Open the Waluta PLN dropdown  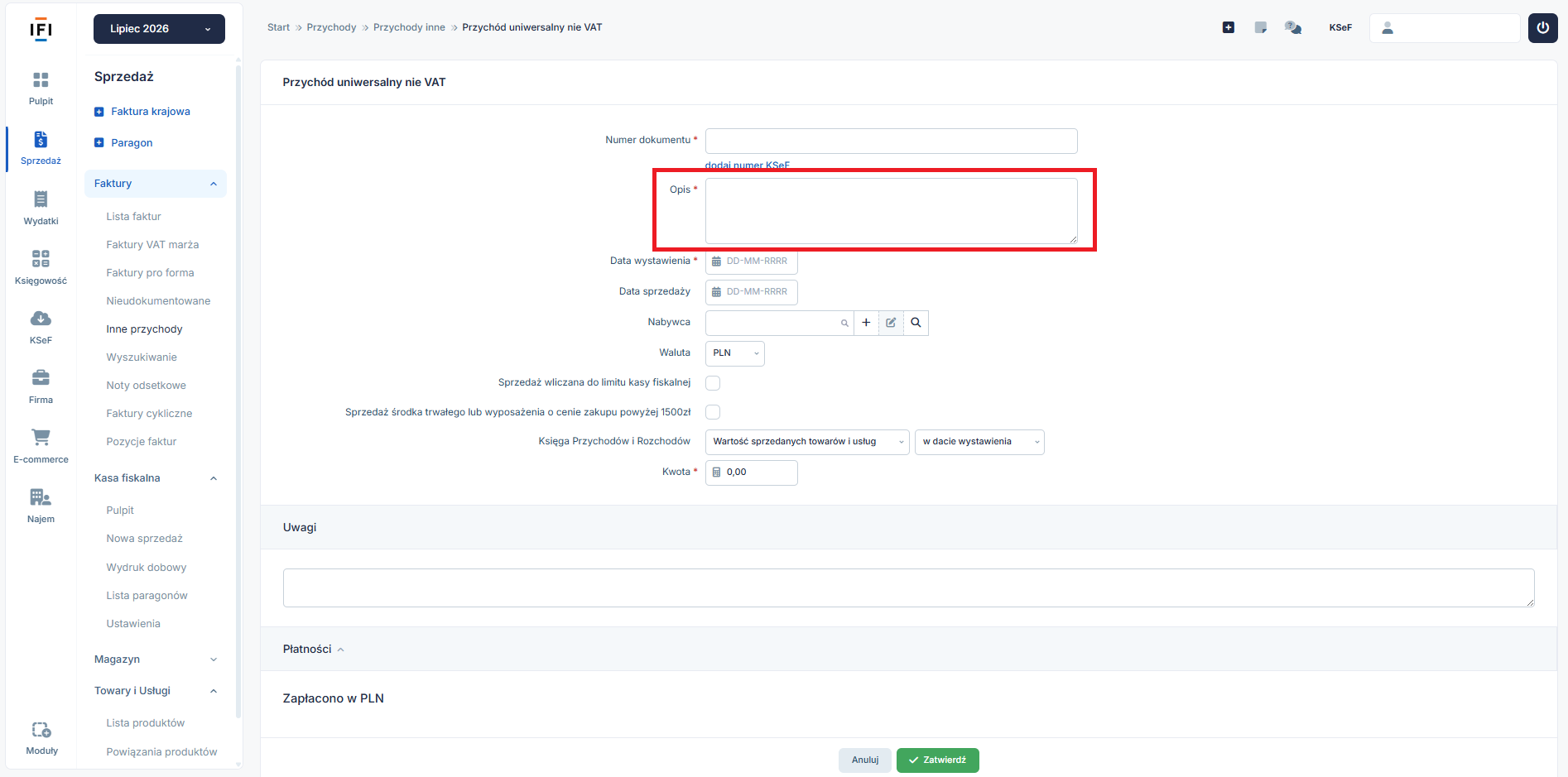click(735, 353)
